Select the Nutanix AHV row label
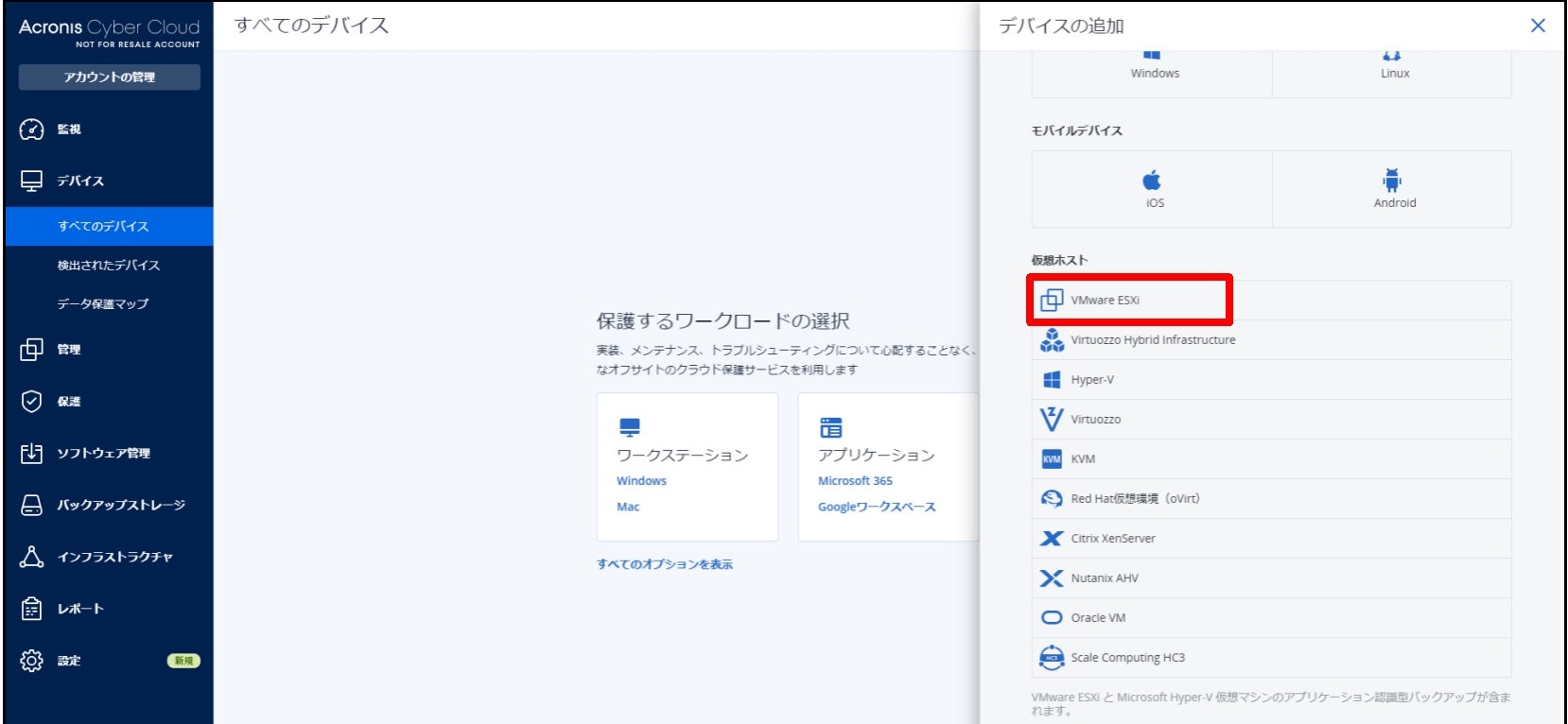Screen dimensions: 1568x724 1105,578
